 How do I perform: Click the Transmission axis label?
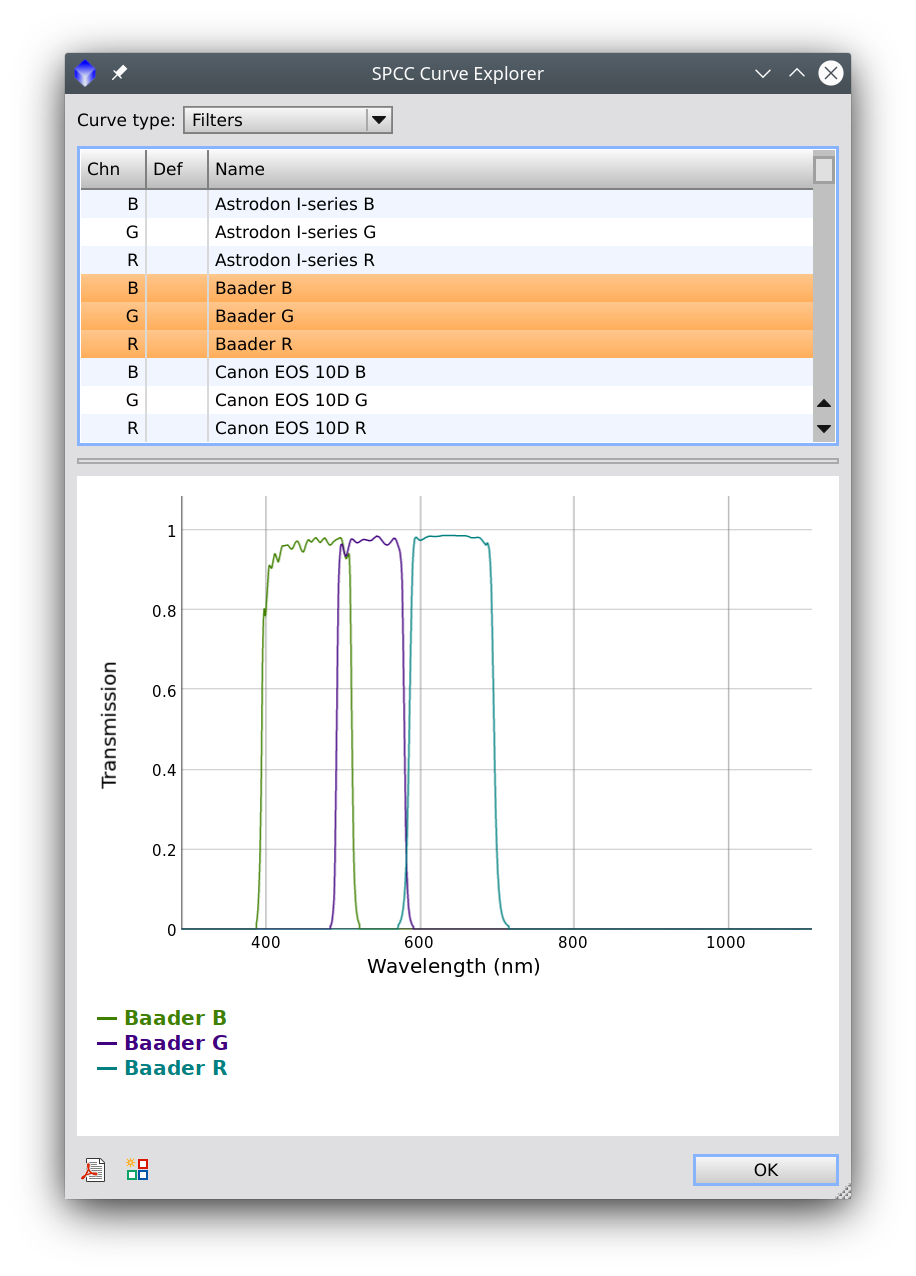[109, 725]
